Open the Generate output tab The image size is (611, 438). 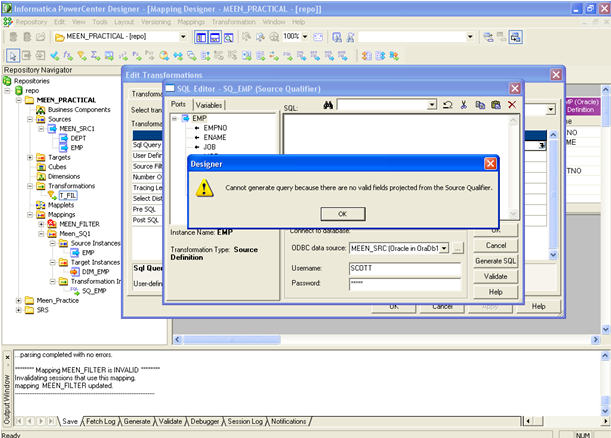pyautogui.click(x=137, y=421)
